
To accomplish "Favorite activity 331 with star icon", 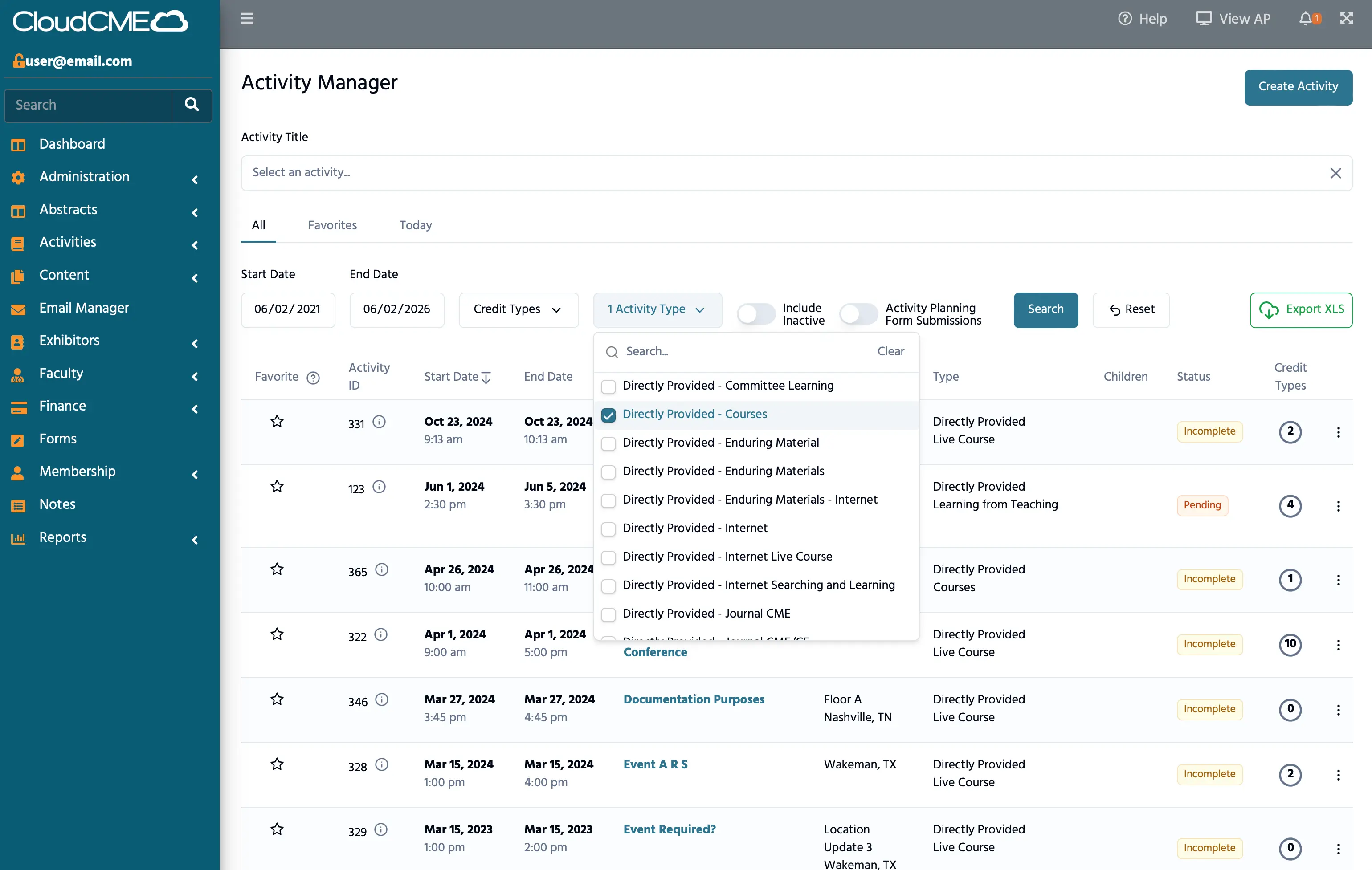I will point(277,421).
